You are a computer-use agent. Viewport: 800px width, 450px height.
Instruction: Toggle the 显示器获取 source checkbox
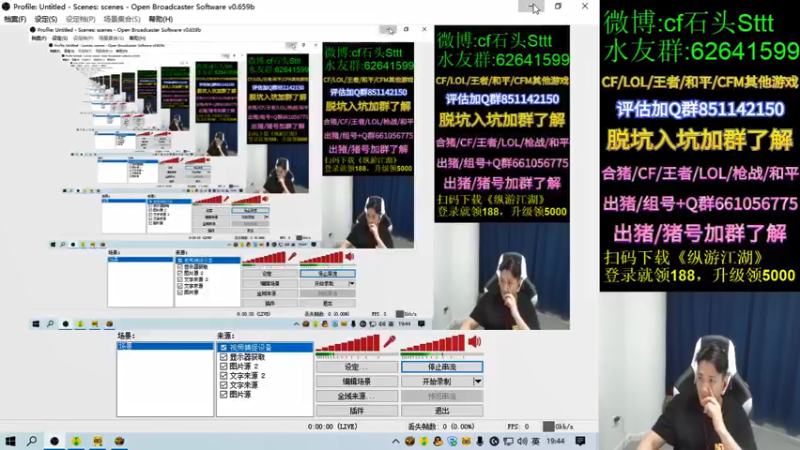[x=223, y=357]
